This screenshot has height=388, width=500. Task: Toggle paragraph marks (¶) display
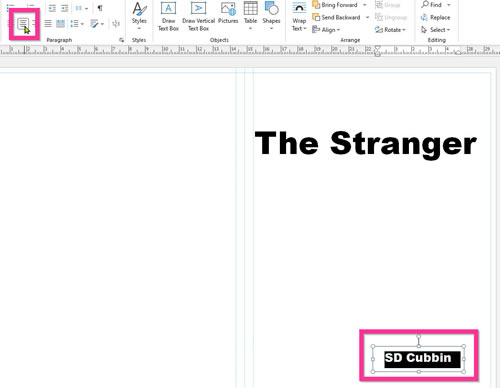(100, 8)
